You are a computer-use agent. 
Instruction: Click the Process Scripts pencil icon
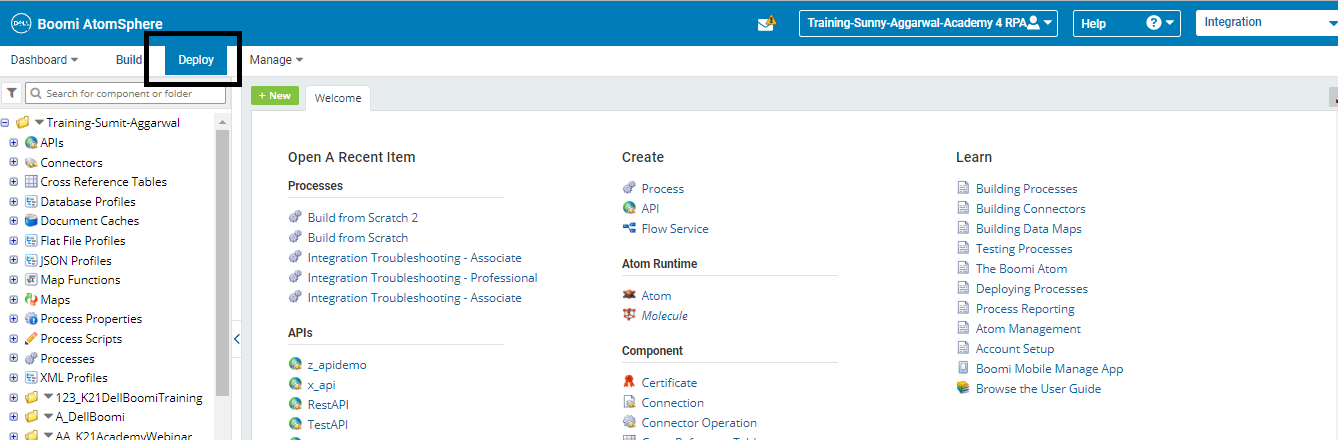[x=31, y=339]
